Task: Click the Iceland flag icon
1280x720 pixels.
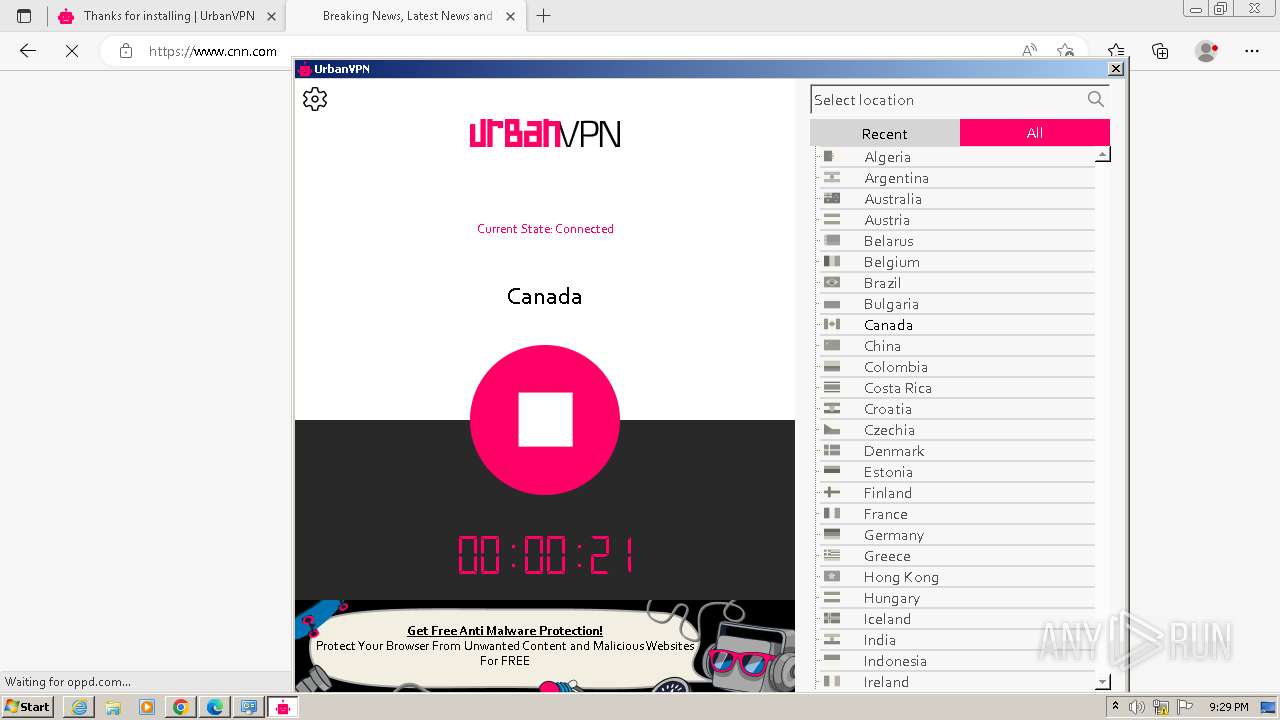Action: (x=832, y=618)
